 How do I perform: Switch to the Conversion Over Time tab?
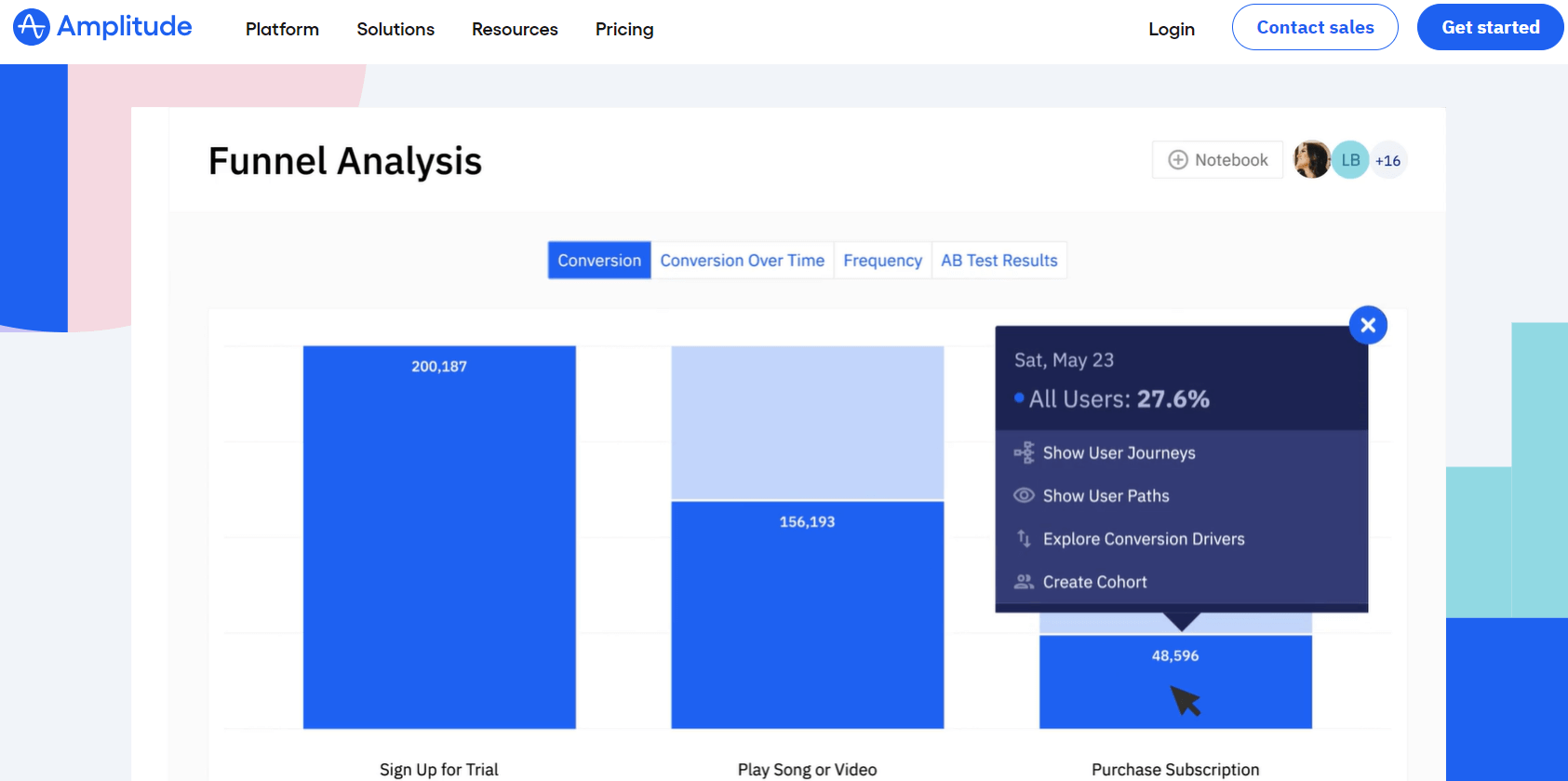coord(742,261)
